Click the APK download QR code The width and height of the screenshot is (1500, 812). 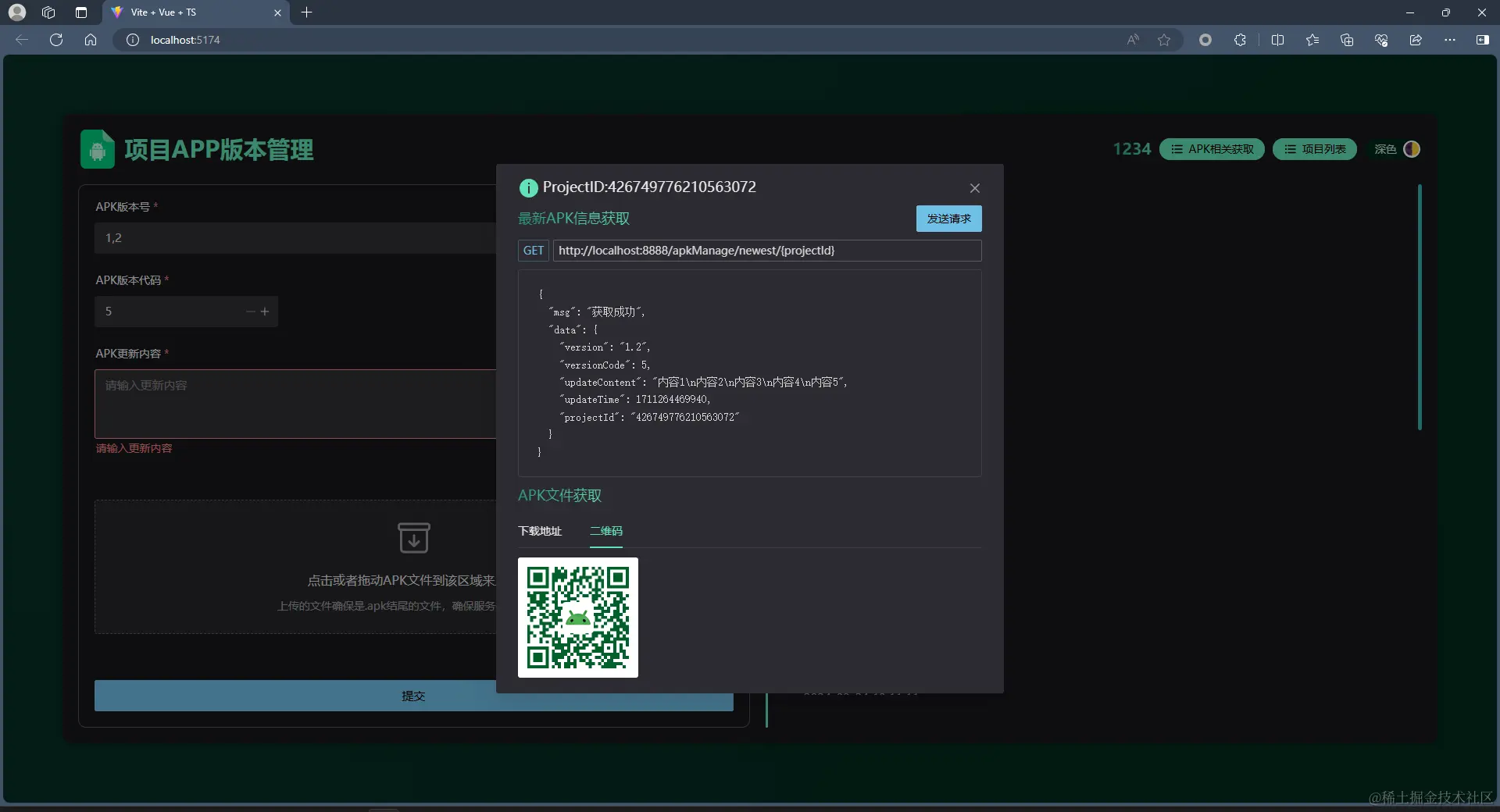coord(578,618)
